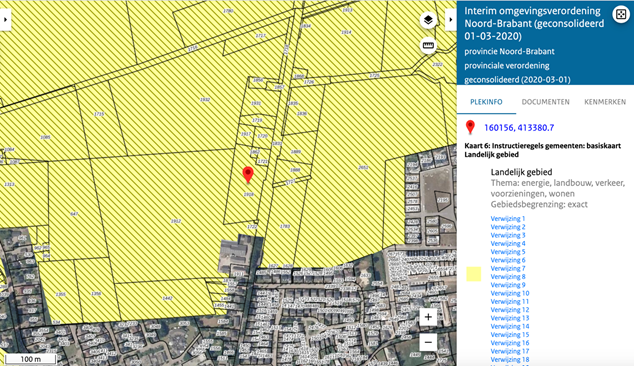Image resolution: width=634 pixels, height=366 pixels.
Task: Open the Verwijzing 3 link
Action: click(x=508, y=235)
